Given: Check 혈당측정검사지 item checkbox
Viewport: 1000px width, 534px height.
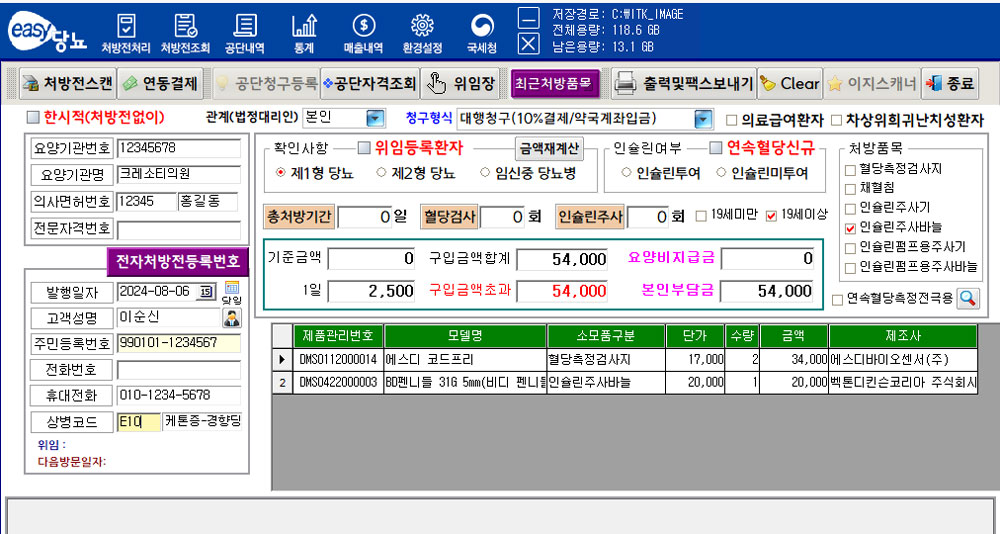Looking at the screenshot, I should coord(849,170).
